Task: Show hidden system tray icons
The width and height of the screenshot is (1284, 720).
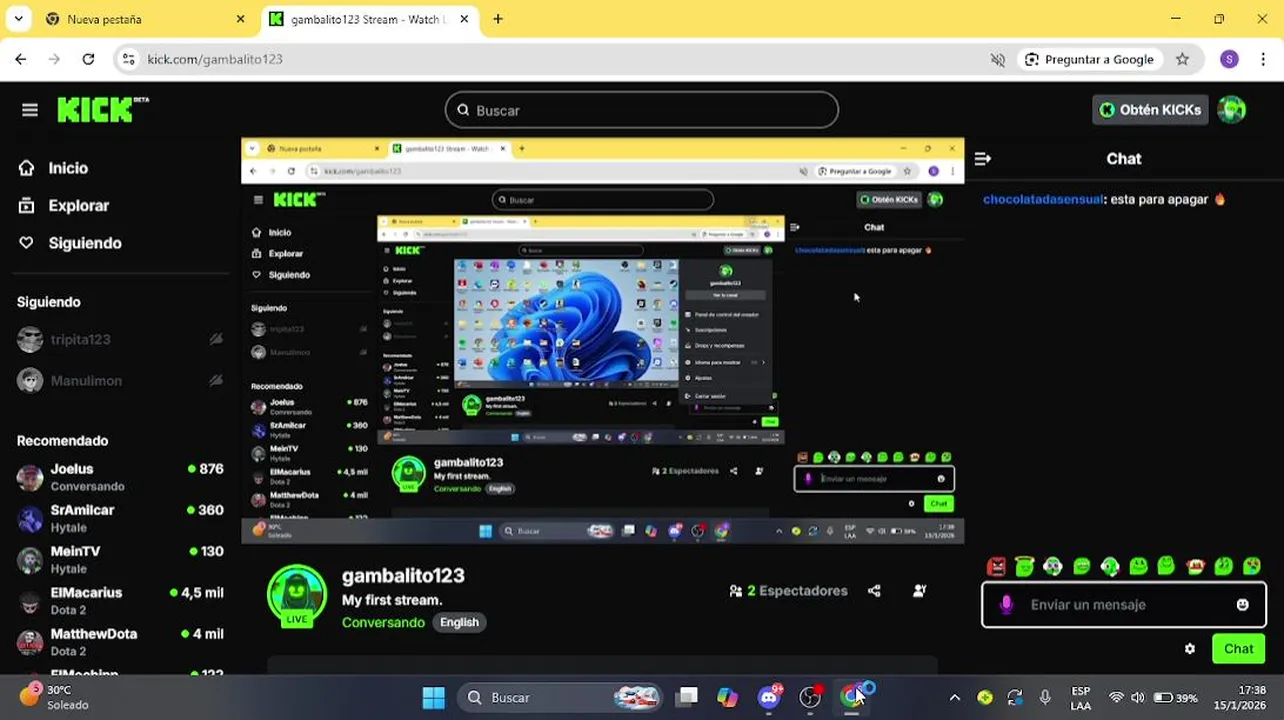Action: pyautogui.click(x=954, y=697)
